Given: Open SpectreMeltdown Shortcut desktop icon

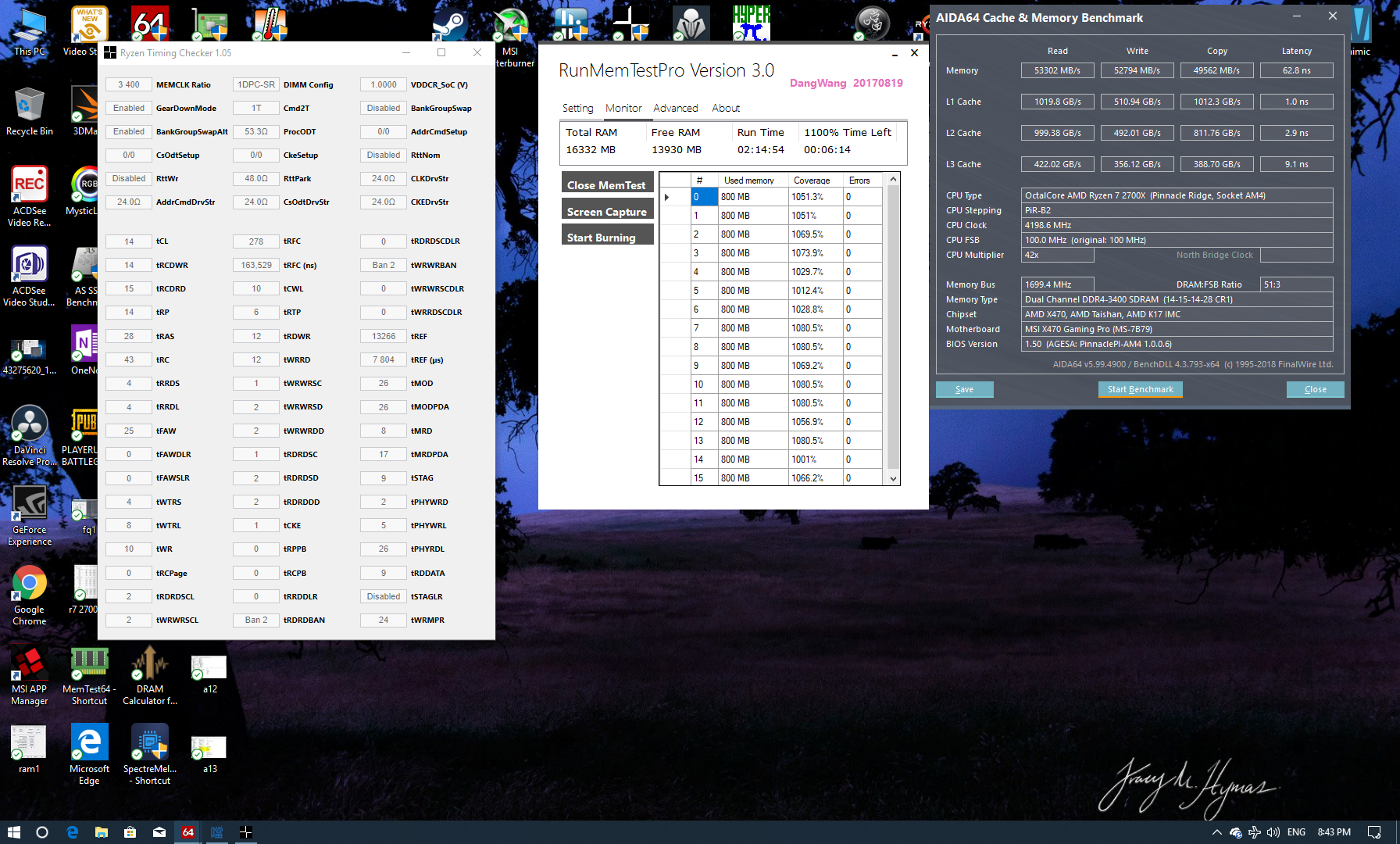Looking at the screenshot, I should [x=150, y=754].
